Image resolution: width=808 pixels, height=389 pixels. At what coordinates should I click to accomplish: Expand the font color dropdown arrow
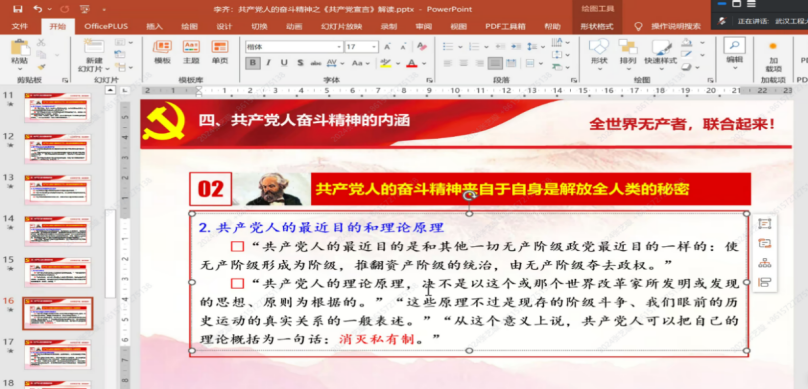tap(424, 63)
